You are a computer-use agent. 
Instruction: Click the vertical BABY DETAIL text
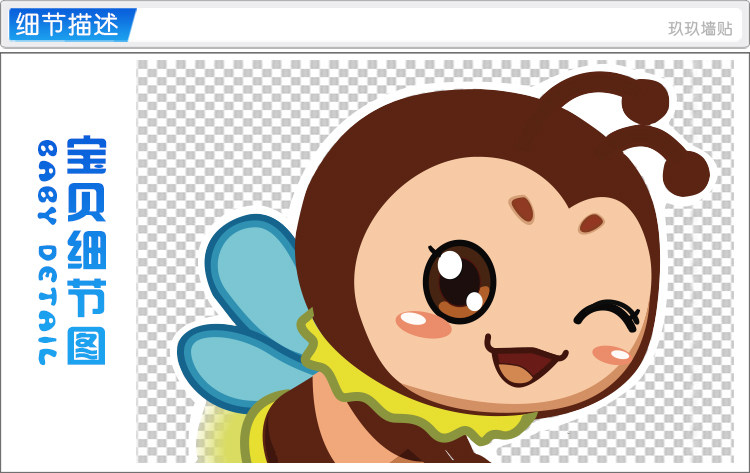48,253
